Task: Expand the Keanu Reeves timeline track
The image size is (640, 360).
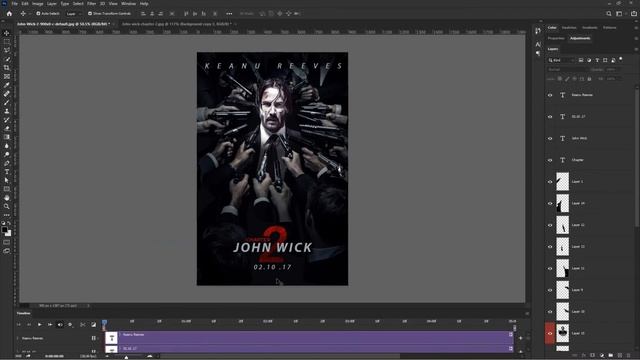Action: coord(18,338)
